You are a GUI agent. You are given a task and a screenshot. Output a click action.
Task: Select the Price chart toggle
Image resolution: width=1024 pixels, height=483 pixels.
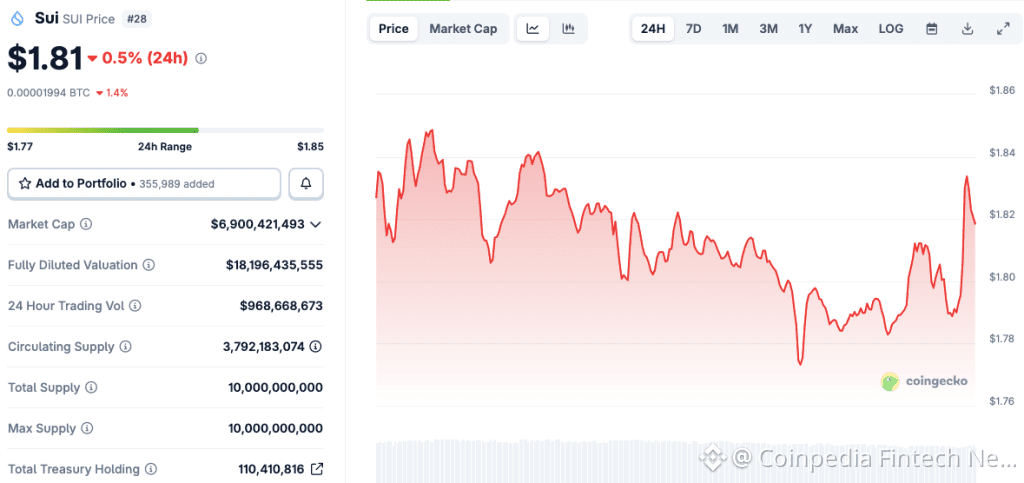(x=393, y=29)
